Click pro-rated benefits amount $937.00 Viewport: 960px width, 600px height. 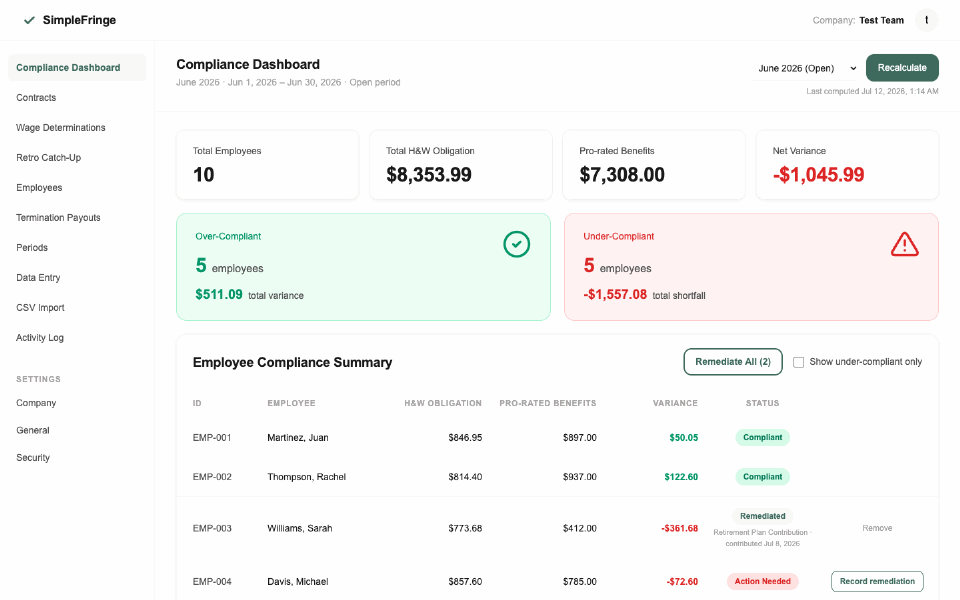click(x=579, y=477)
